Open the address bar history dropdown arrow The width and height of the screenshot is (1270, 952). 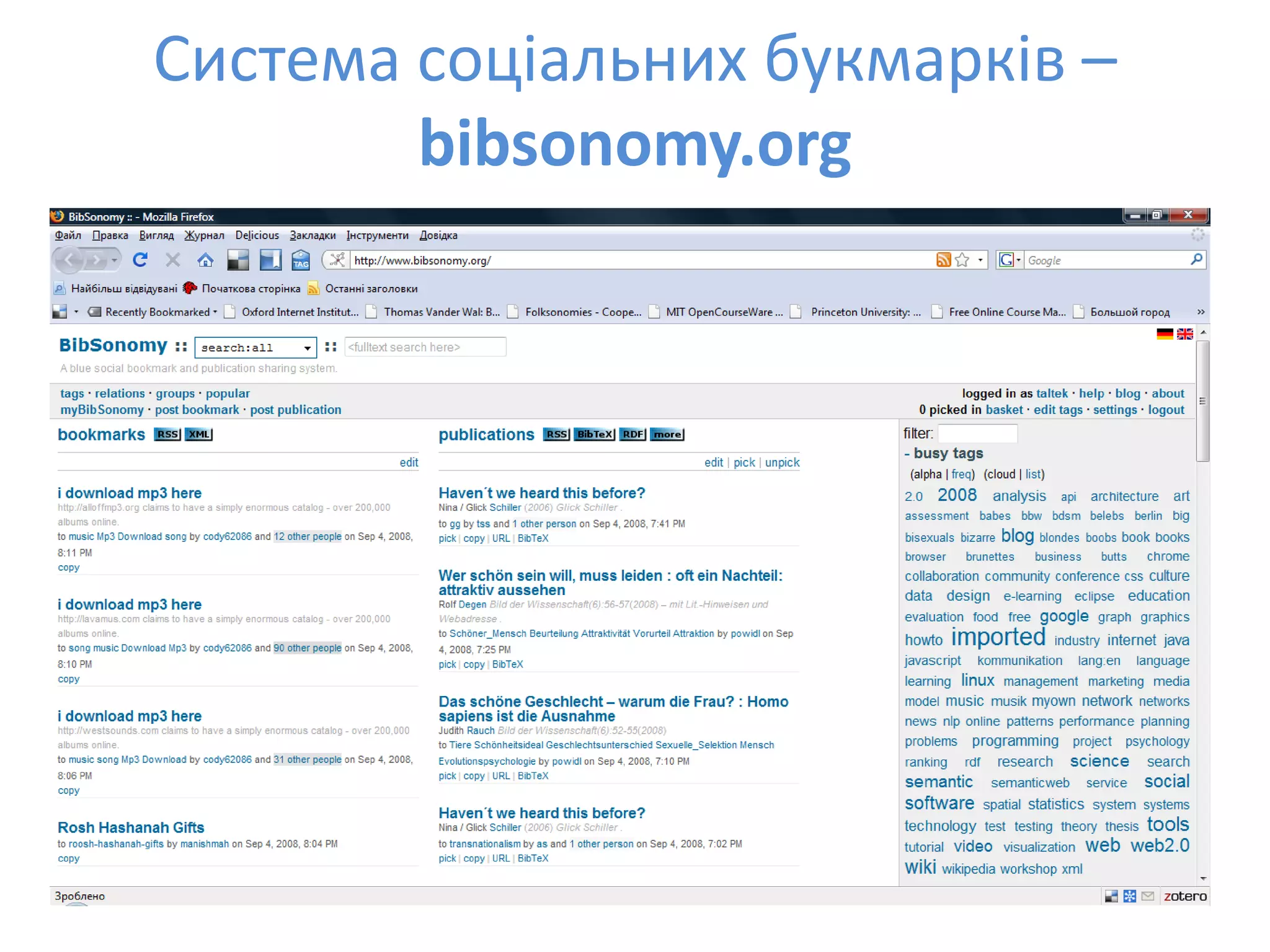(980, 260)
